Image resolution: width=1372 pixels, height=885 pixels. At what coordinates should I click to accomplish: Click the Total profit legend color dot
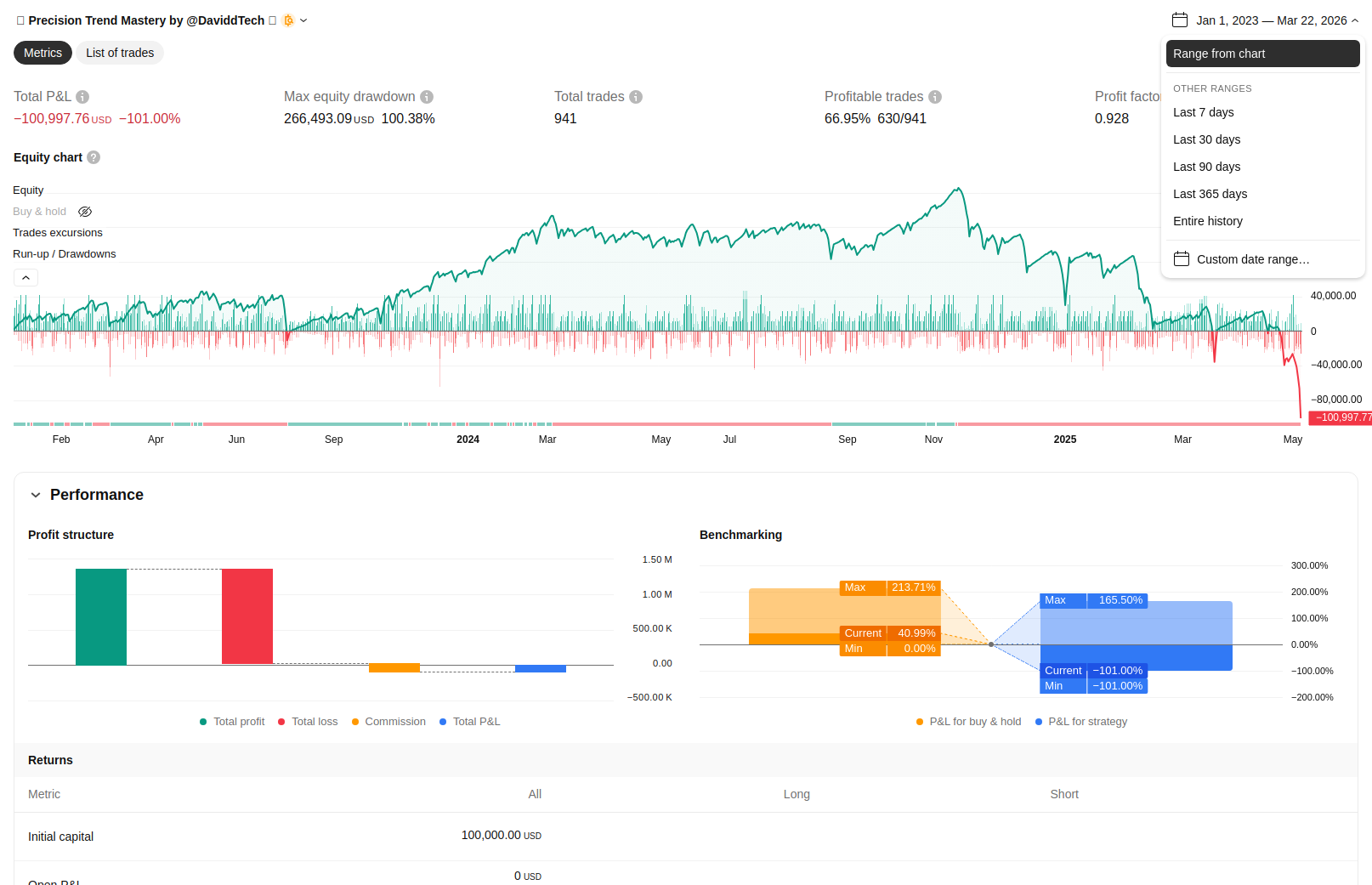[x=203, y=722]
